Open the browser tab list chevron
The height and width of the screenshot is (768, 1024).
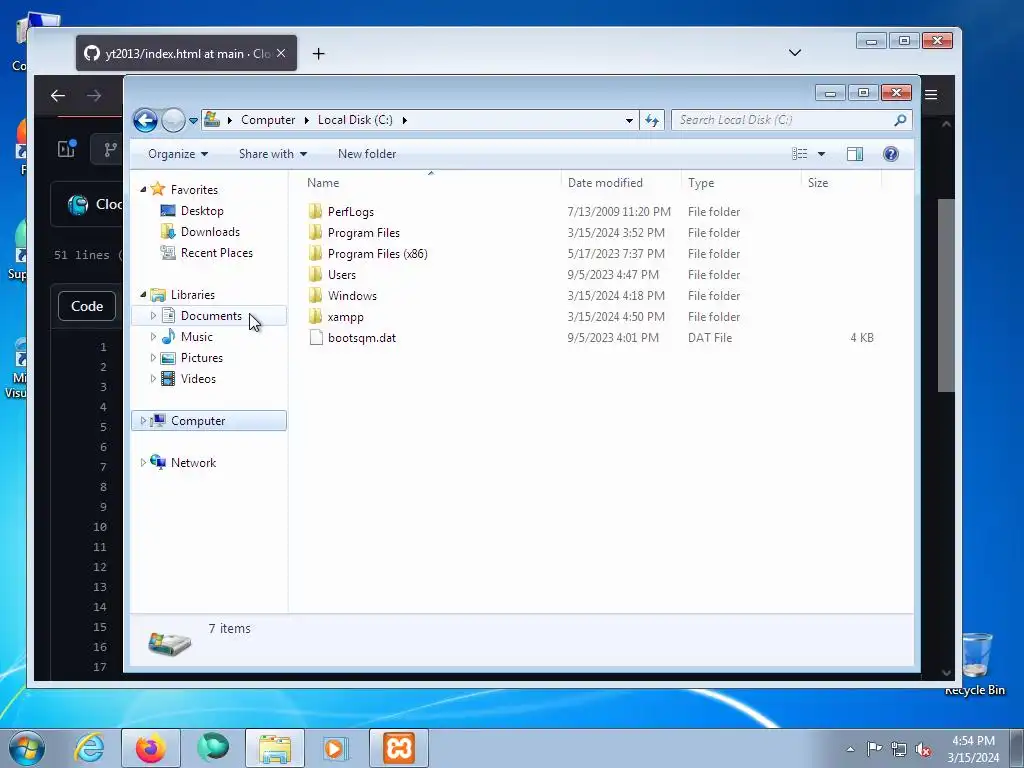[x=795, y=53]
